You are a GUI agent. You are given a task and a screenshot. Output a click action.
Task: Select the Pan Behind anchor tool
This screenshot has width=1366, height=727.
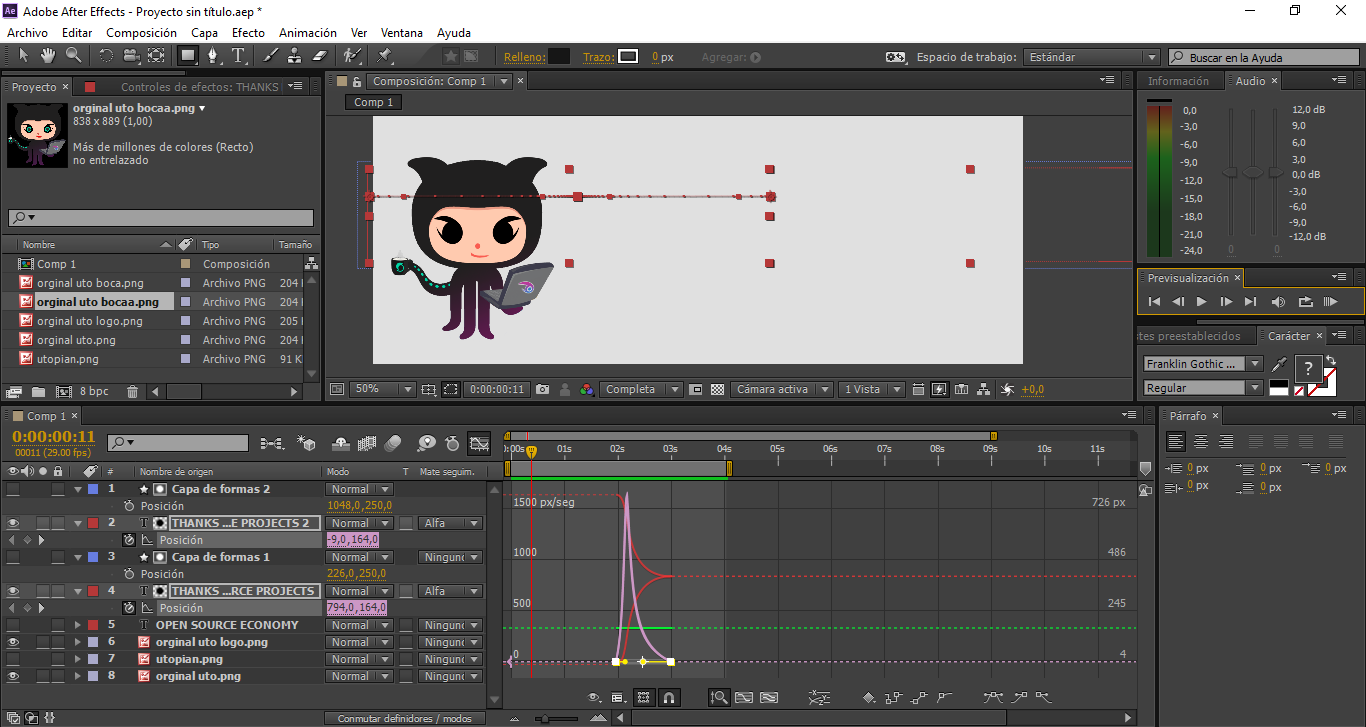tap(157, 56)
